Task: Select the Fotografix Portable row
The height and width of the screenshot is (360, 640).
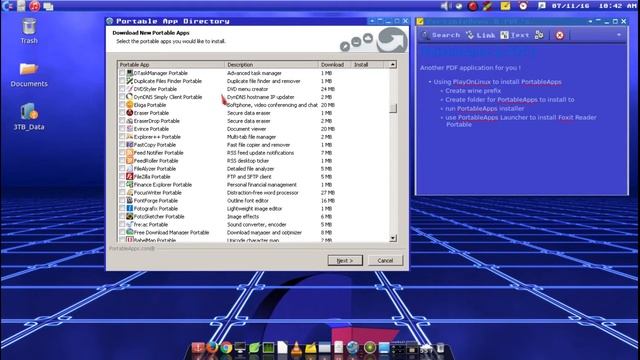Action: 253,209
